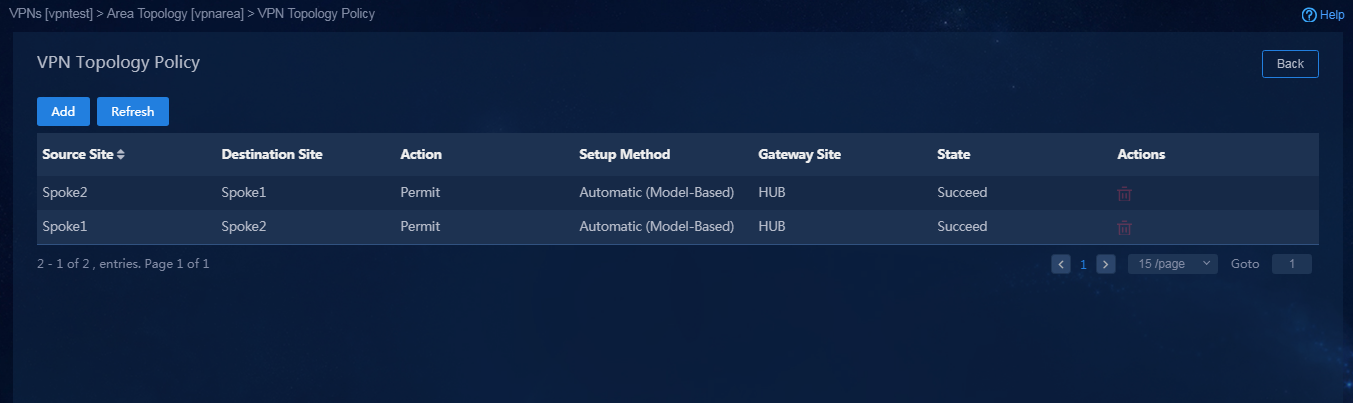This screenshot has width=1353, height=403.
Task: Click the Refresh button
Action: click(x=133, y=112)
